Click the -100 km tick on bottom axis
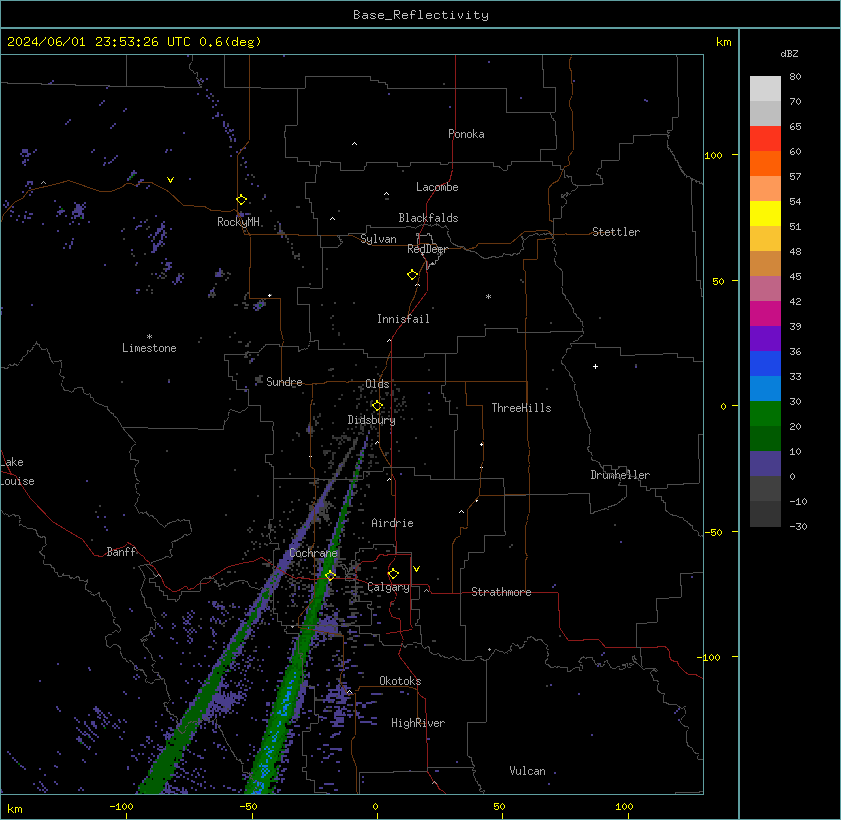Screen dimensions: 841x820 click(x=121, y=807)
